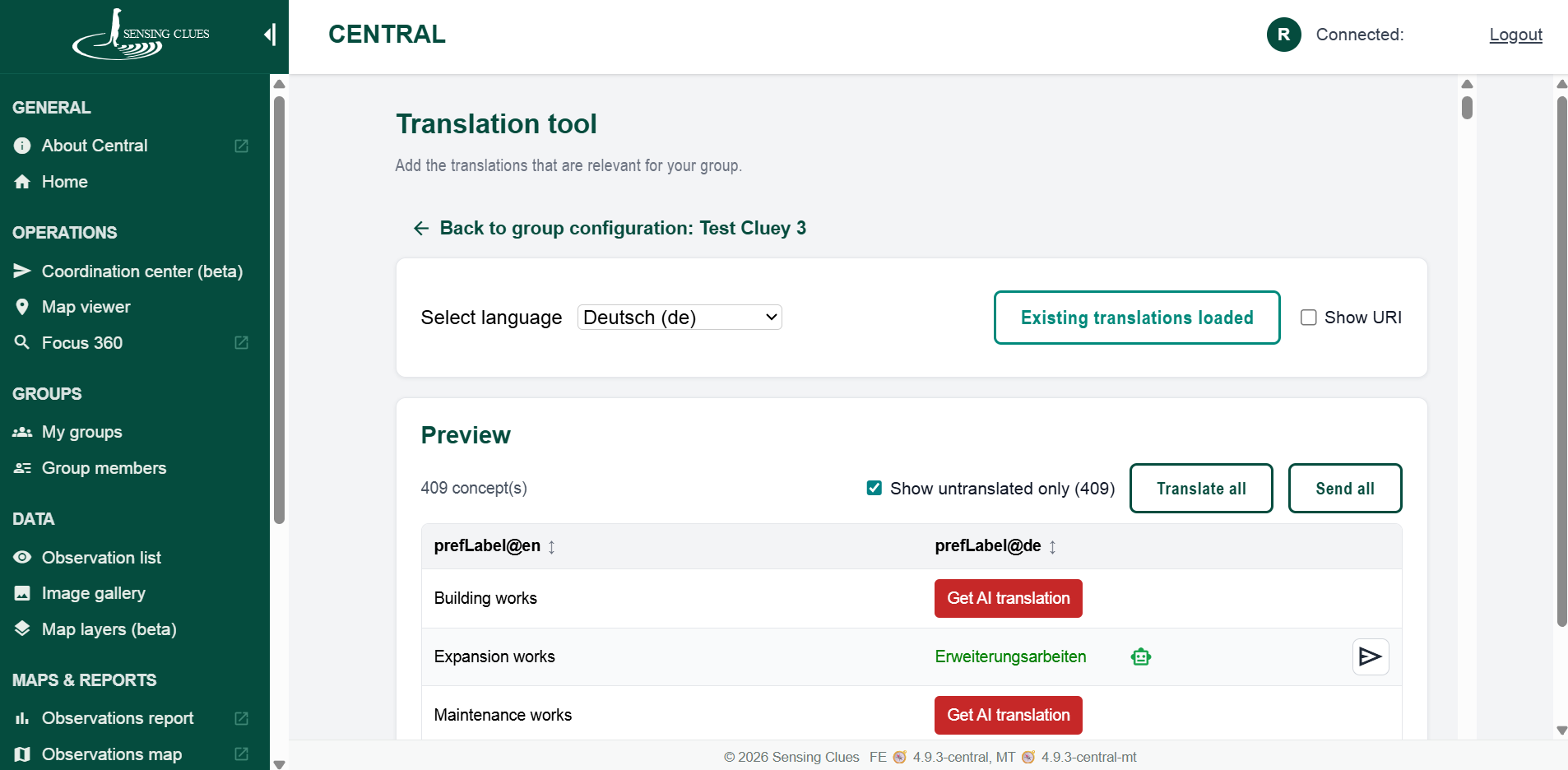Image resolution: width=1568 pixels, height=770 pixels.
Task: Open Coordination center (beta)
Action: click(x=142, y=271)
